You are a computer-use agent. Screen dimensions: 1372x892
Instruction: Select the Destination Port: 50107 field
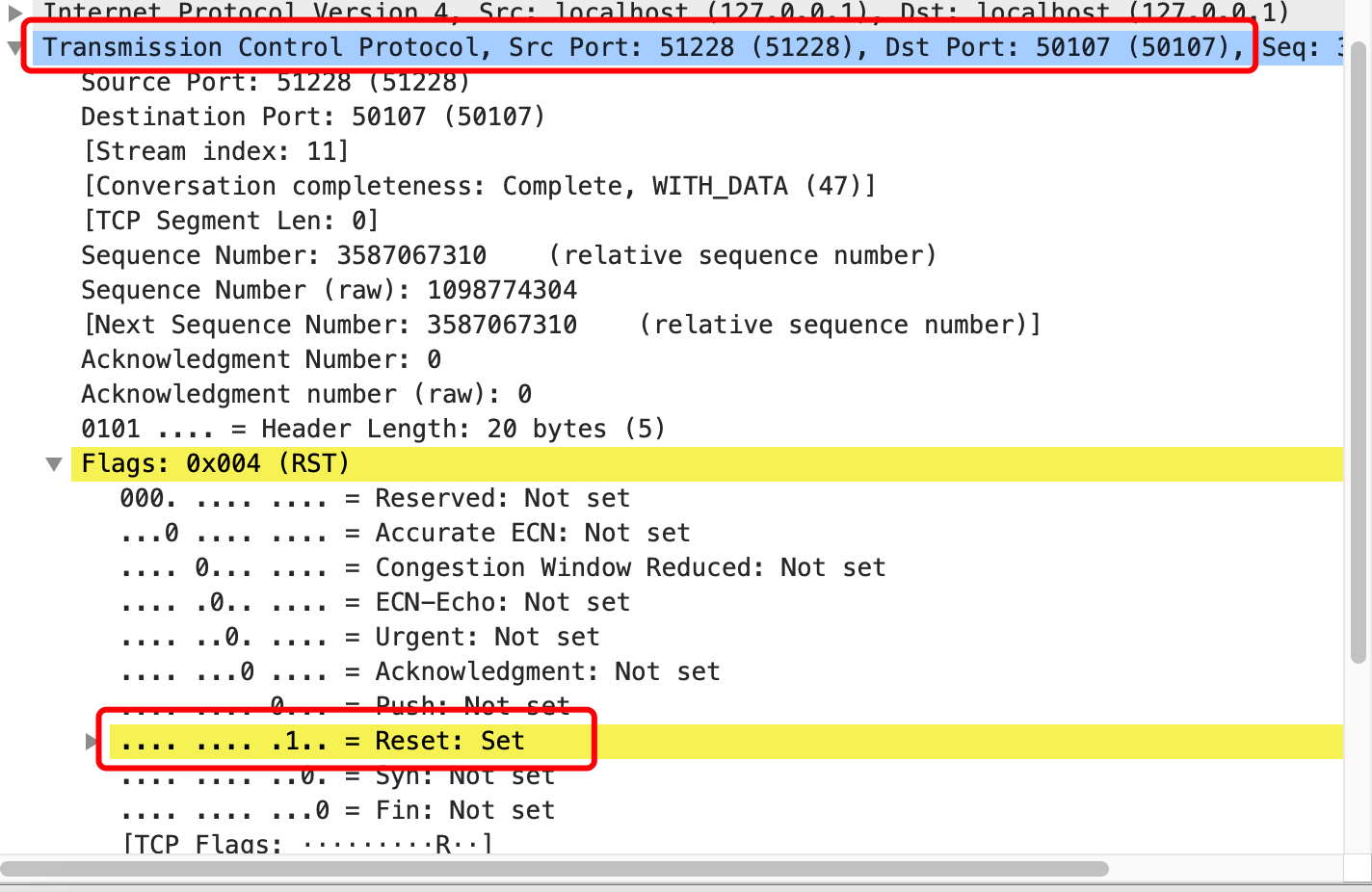click(x=312, y=118)
